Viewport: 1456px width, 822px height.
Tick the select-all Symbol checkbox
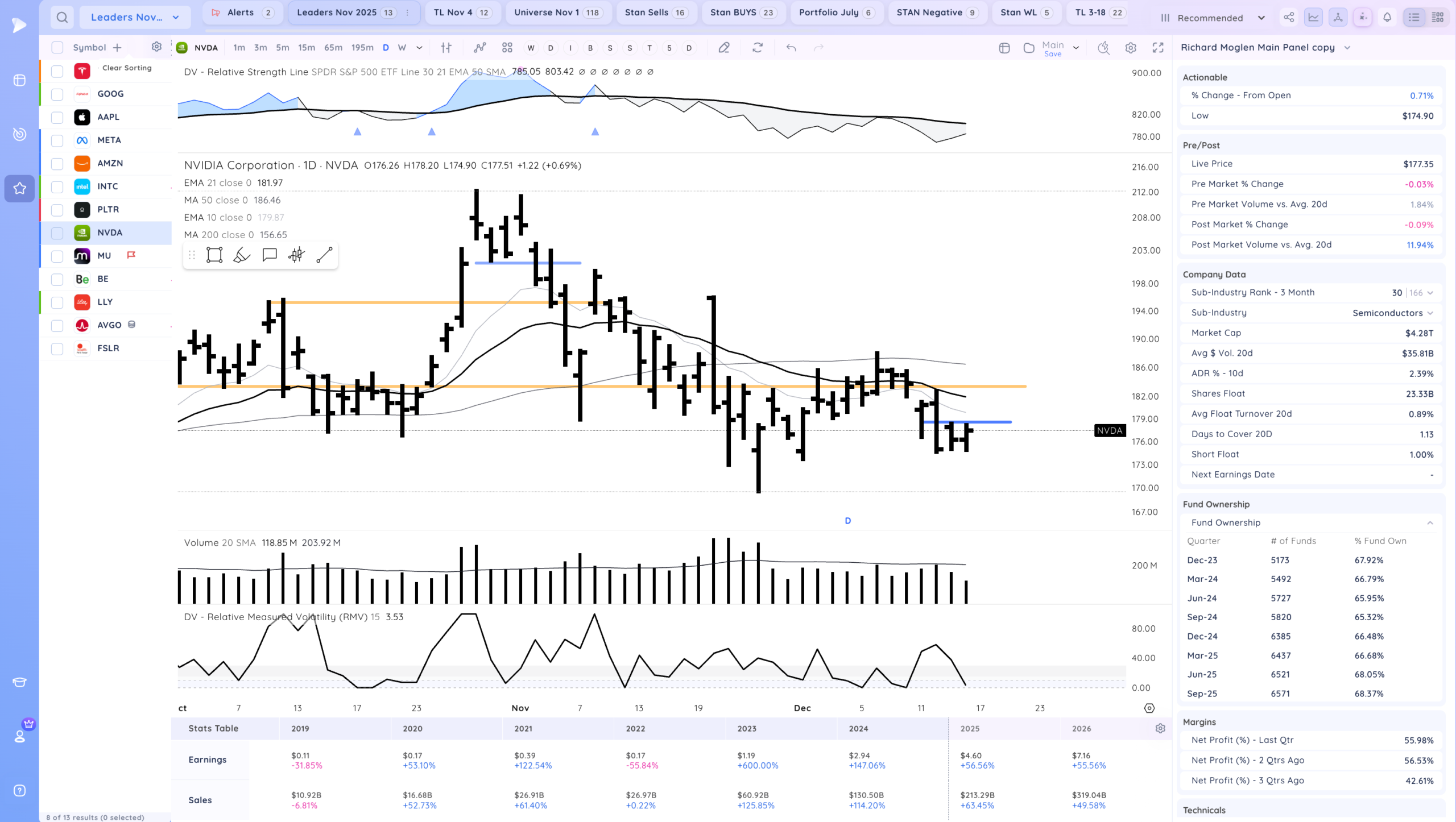[57, 48]
